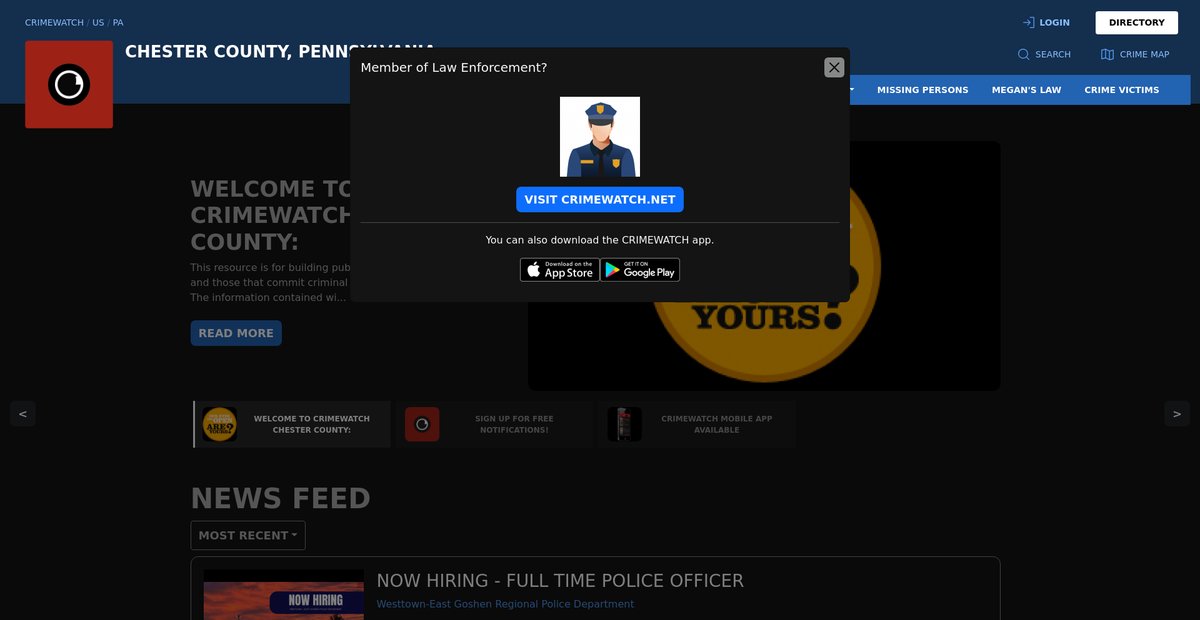Click the Now Hiring news thumbnail

pyautogui.click(x=284, y=595)
